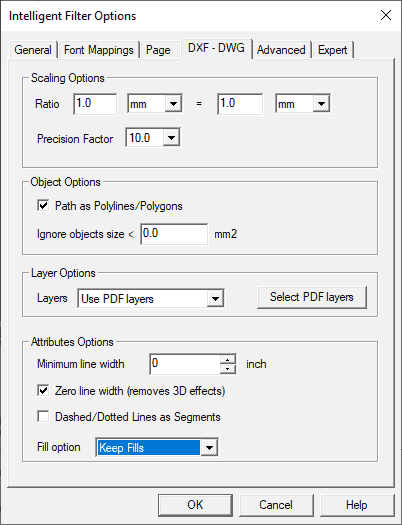Go to the Advanced tab
This screenshot has height=525, width=402.
281,50
